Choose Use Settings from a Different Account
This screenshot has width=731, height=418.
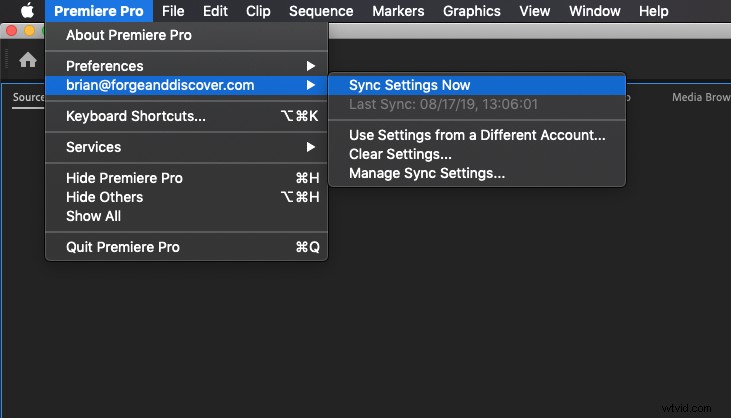[477, 135]
